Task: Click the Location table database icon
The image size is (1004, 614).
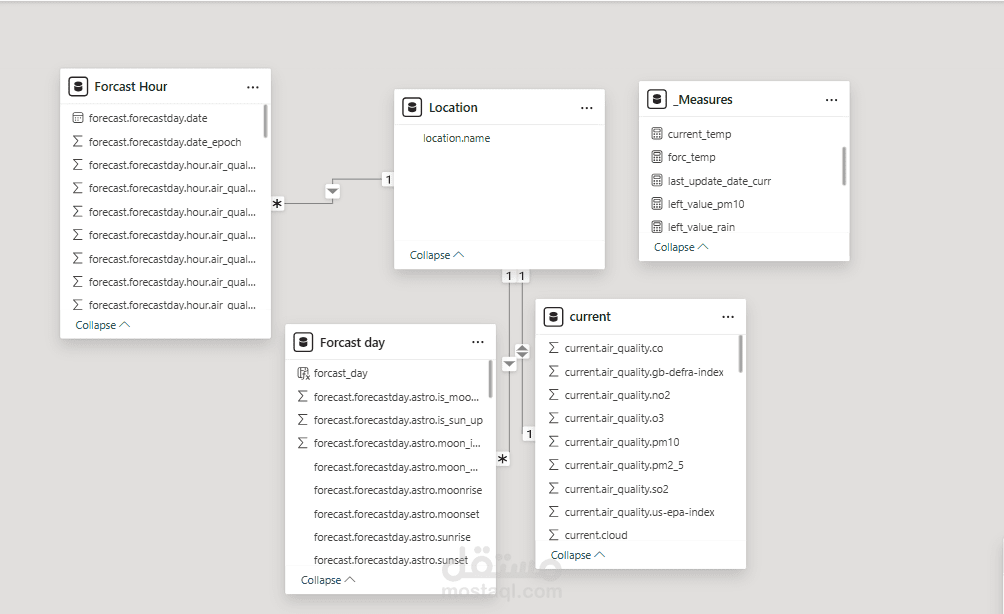Action: click(412, 107)
